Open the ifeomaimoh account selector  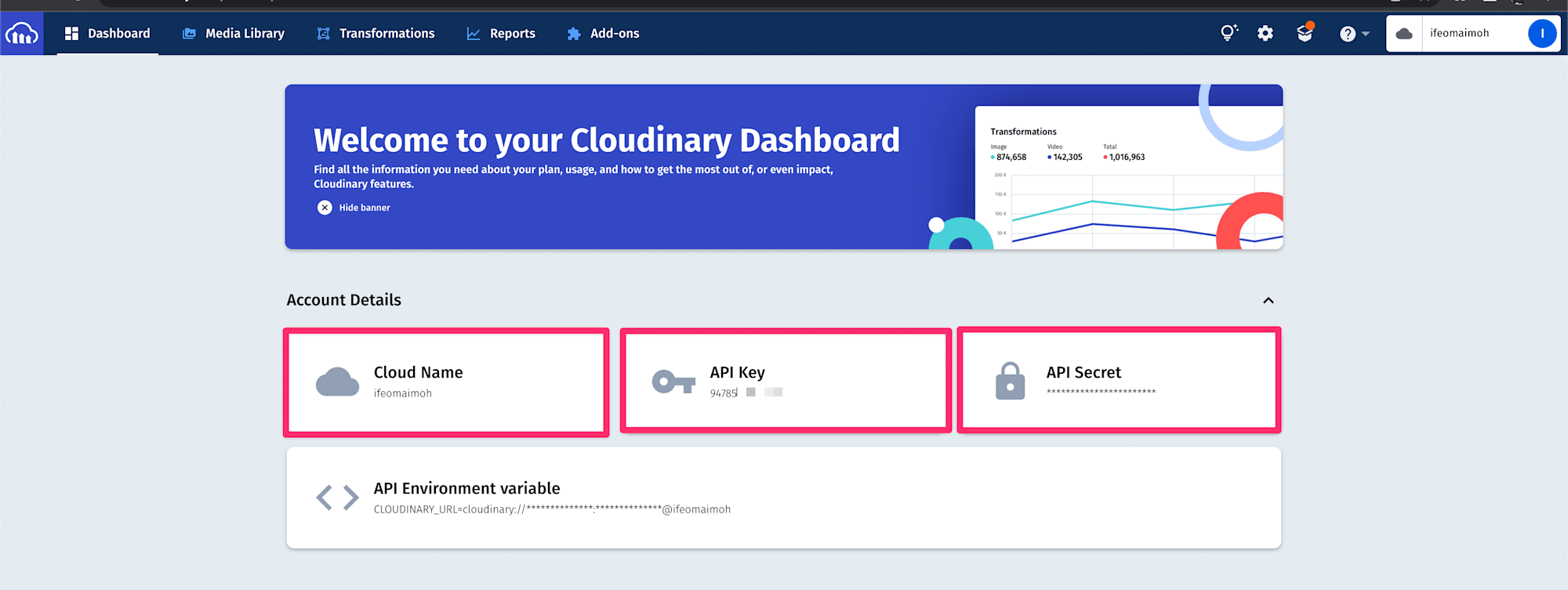click(1472, 34)
